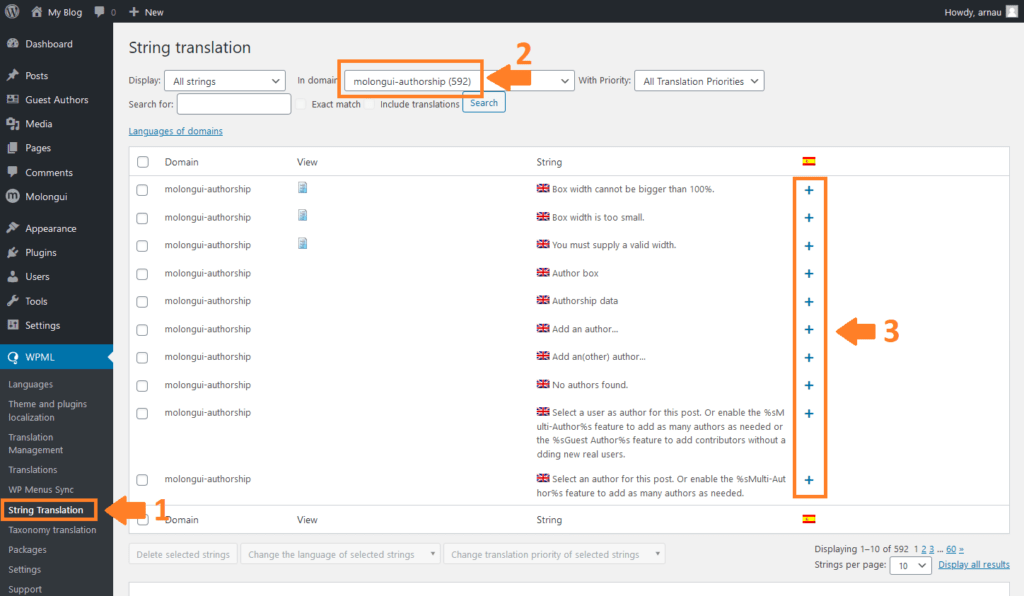This screenshot has width=1024, height=596.
Task: View source of 'You must supply a valid width.'
Action: tap(302, 243)
